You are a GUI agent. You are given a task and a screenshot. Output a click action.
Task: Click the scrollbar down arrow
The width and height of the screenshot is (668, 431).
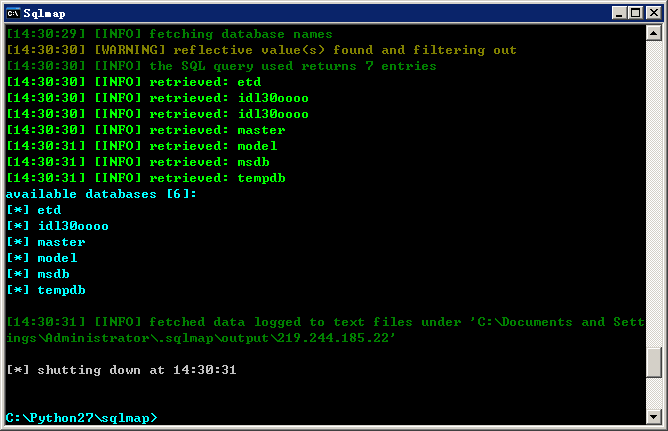coord(654,416)
